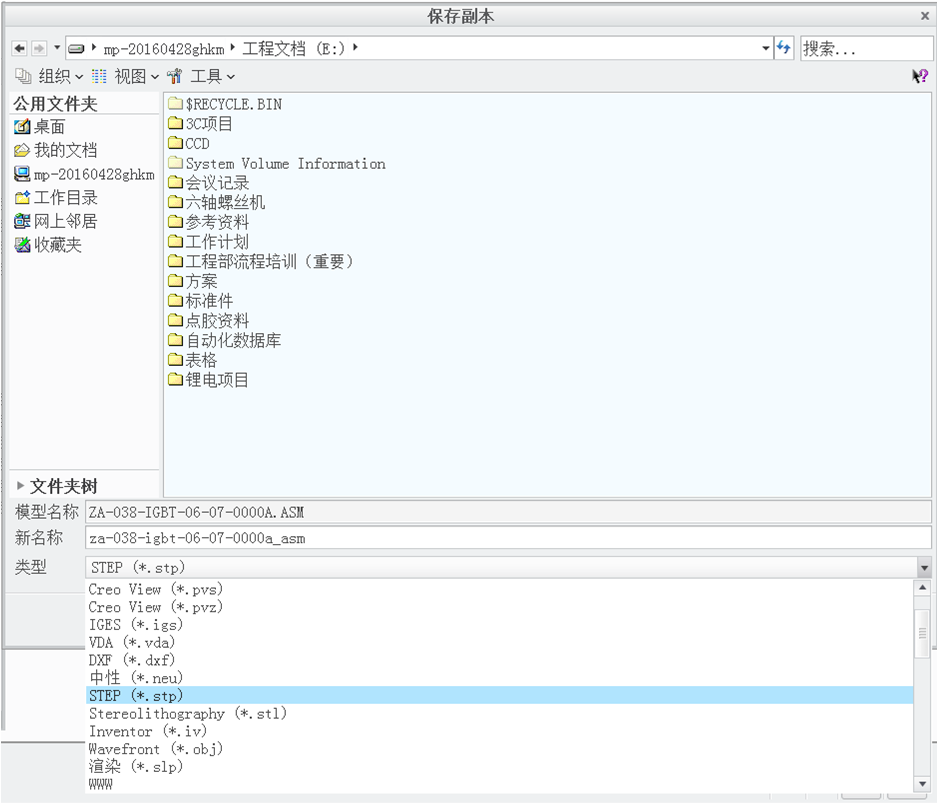Click the 搜索 search field
The height and width of the screenshot is (804, 938).
tap(866, 48)
